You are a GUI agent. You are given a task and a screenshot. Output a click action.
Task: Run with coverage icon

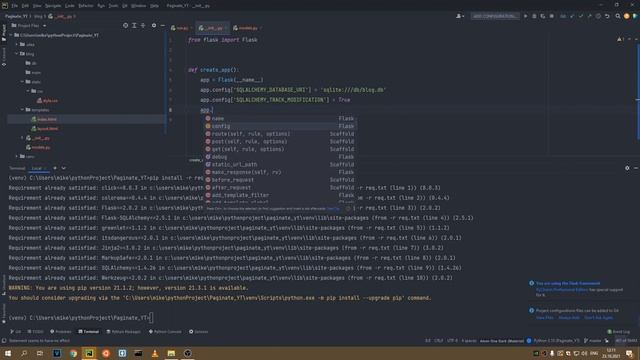pos(542,16)
